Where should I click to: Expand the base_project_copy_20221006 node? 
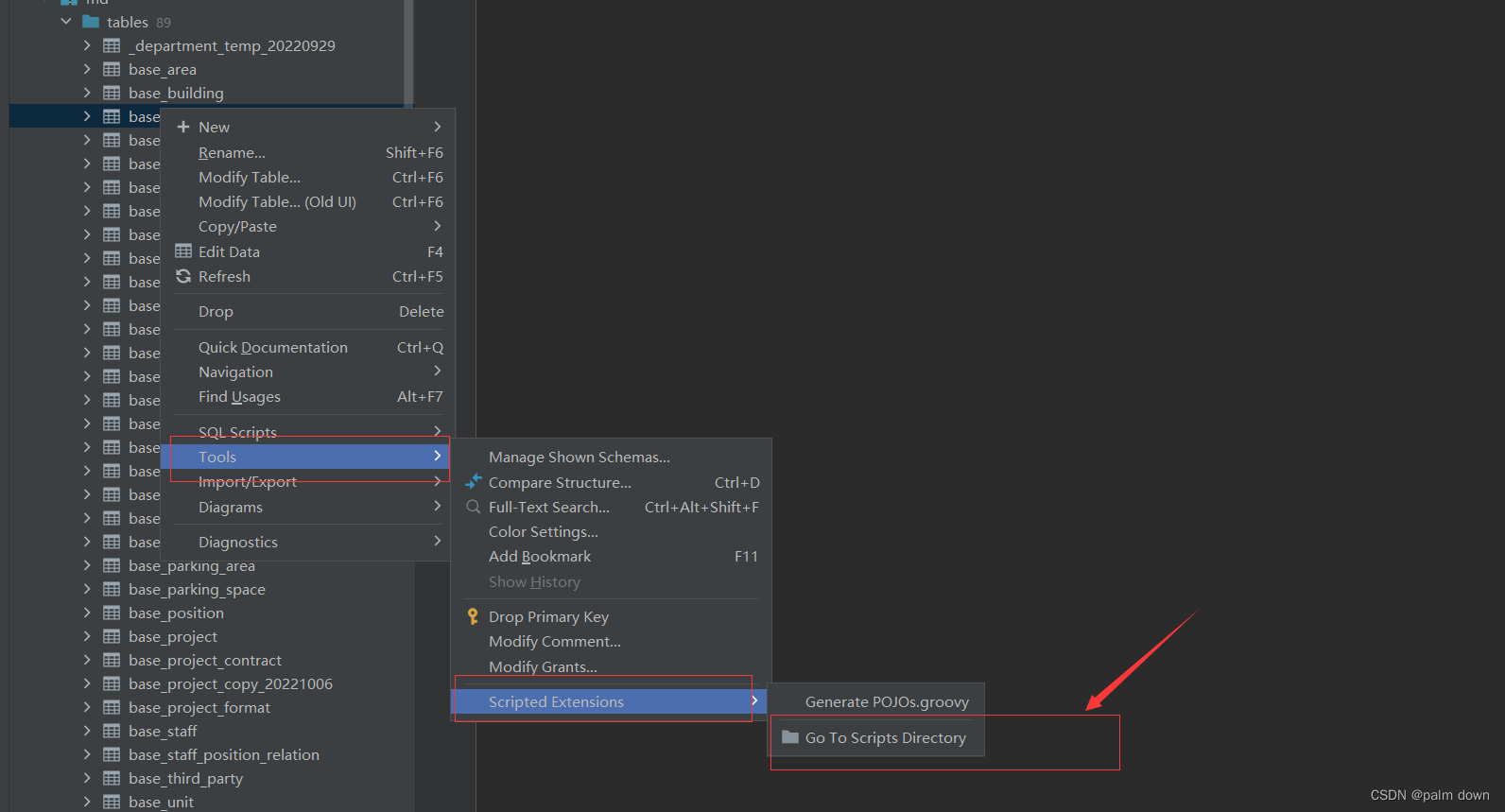87,683
